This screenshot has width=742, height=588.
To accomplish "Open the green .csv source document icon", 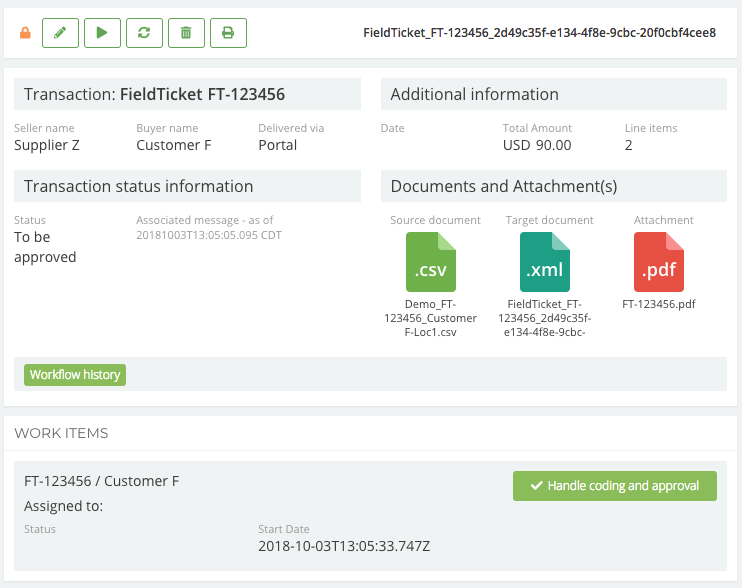I will pos(431,260).
